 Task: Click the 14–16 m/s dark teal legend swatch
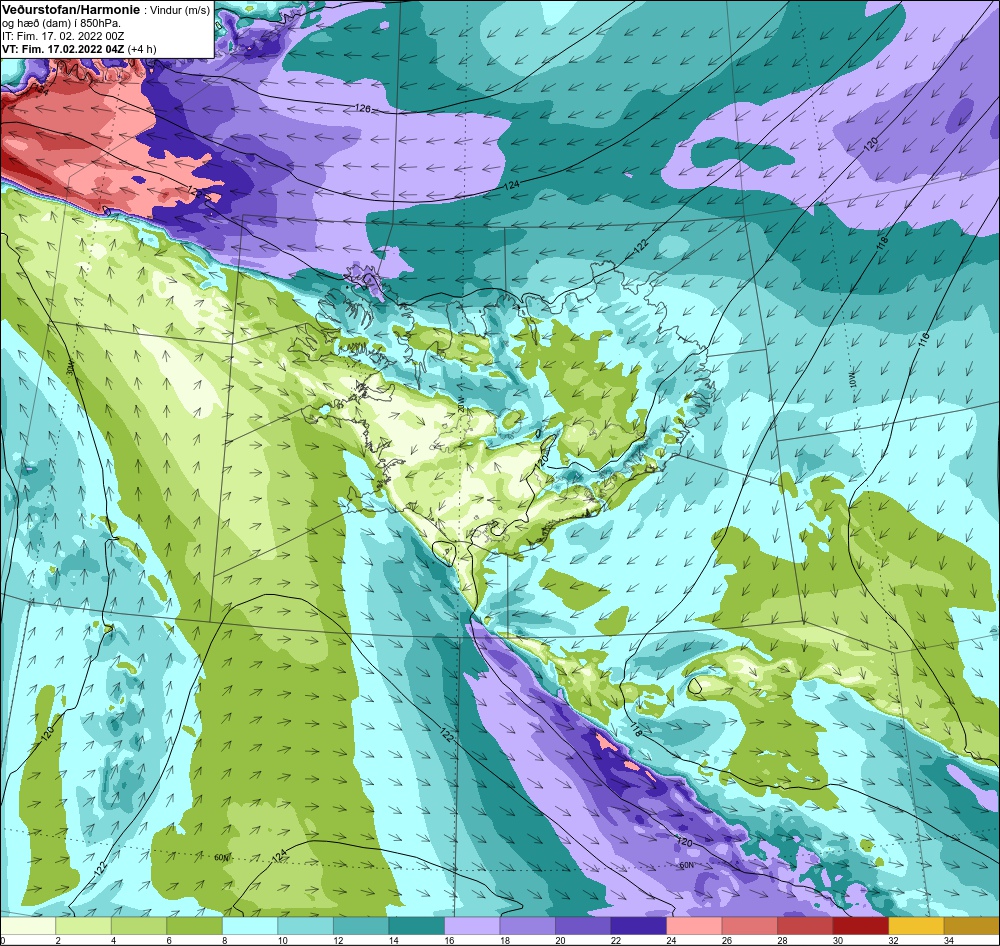tap(416, 926)
